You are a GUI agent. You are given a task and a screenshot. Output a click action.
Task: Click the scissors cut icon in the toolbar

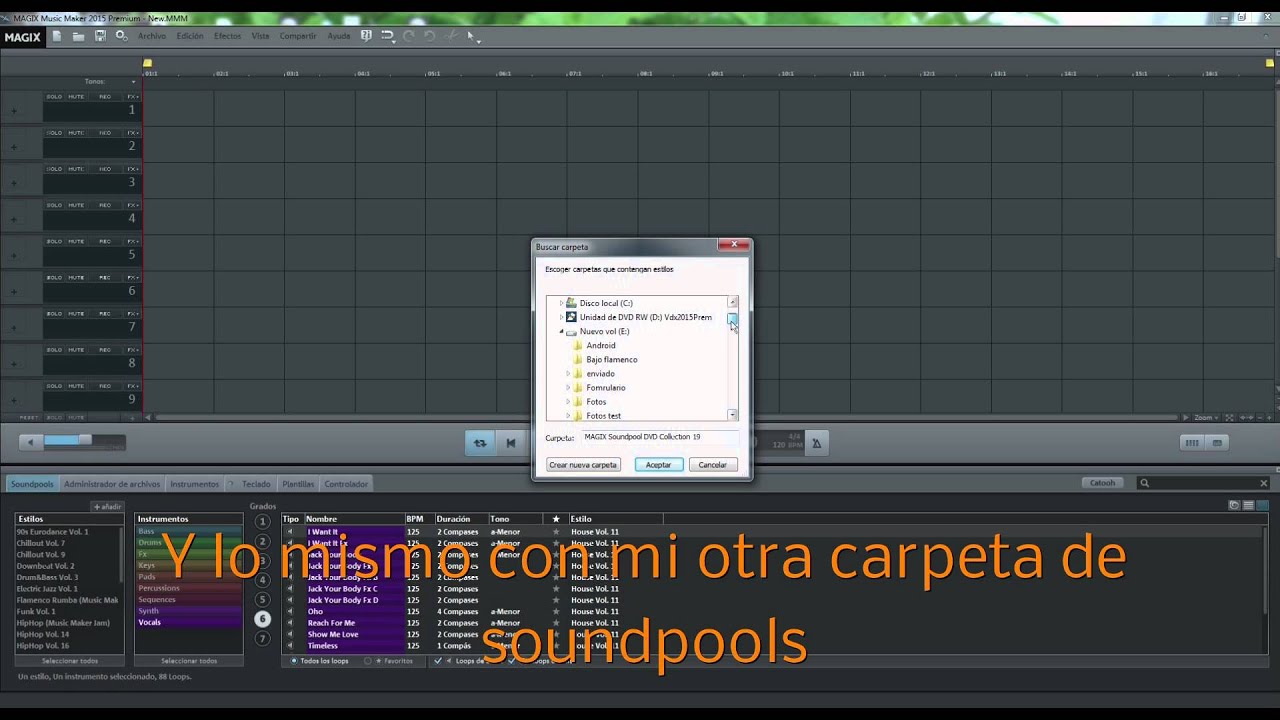(452, 36)
